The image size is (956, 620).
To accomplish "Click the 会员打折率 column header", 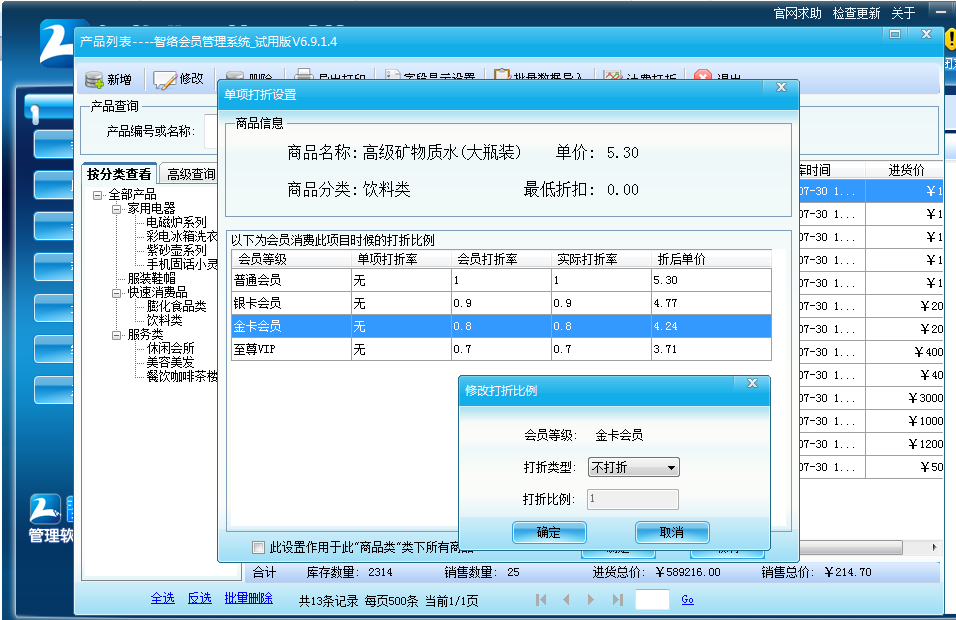I will [502, 259].
